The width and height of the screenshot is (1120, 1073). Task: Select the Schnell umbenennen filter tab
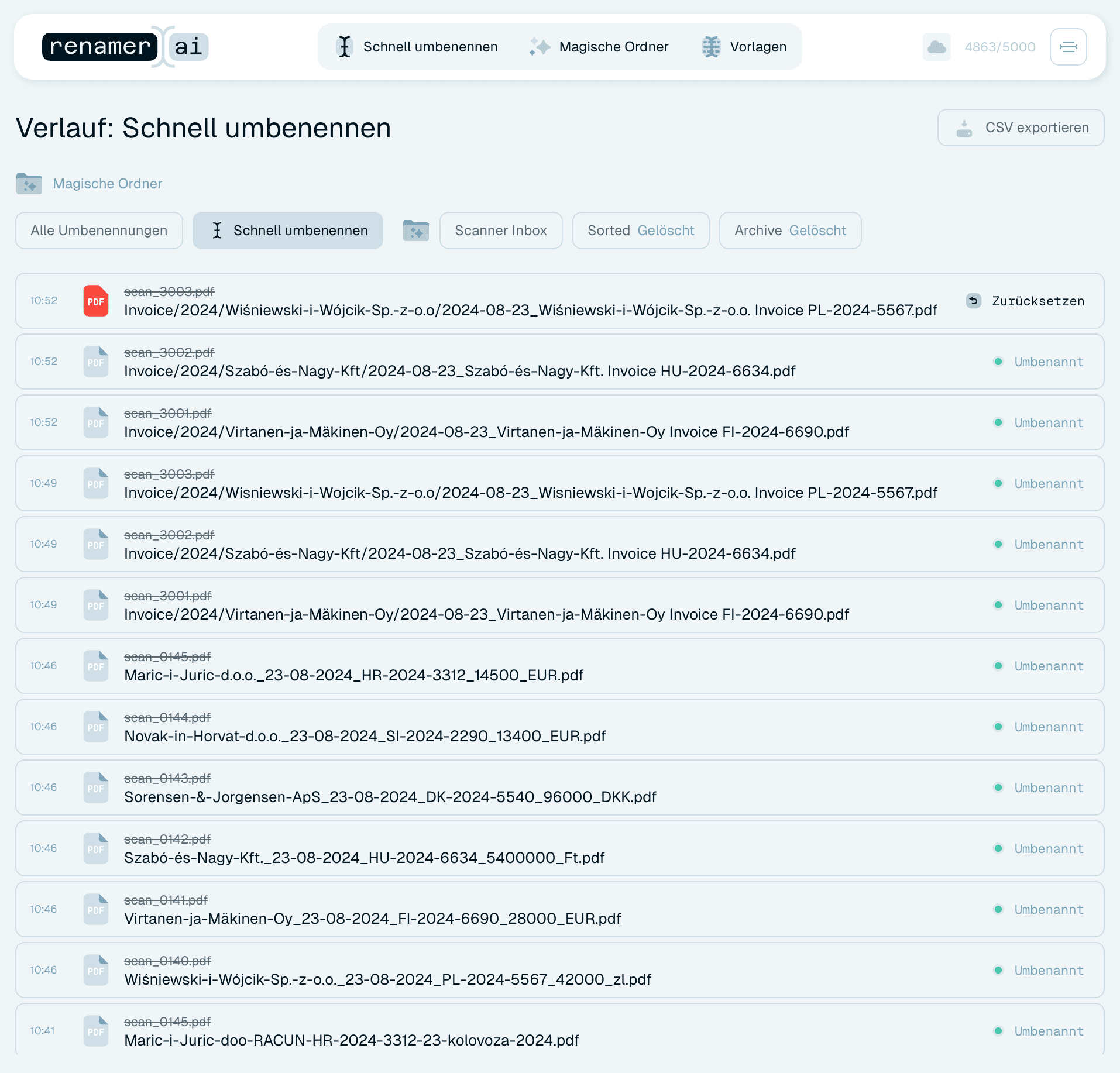point(288,231)
